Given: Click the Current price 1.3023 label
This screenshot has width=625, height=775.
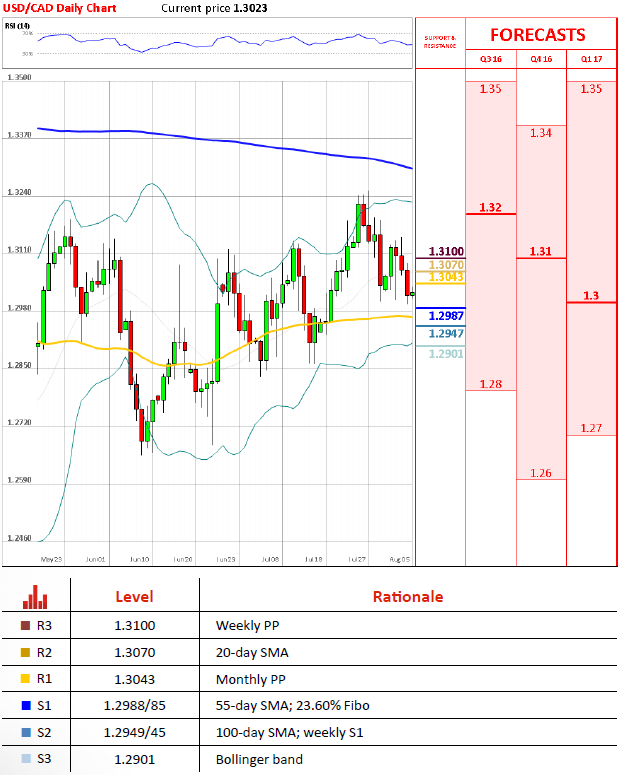Looking at the screenshot, I should [214, 8].
